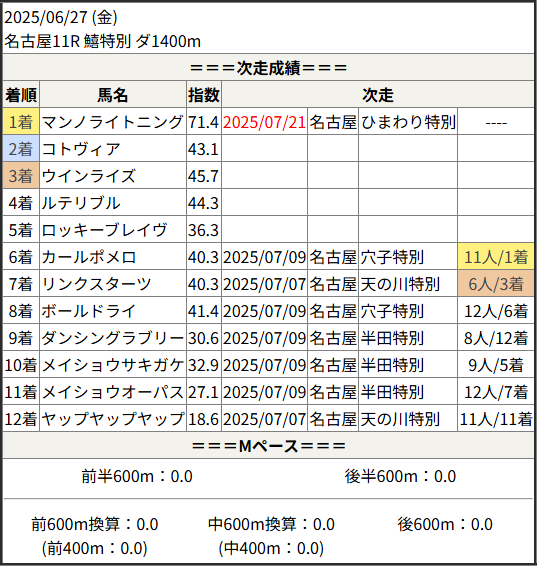Image resolution: width=537 pixels, height=566 pixels.
Task: Select the yellow 11人/1着 result cell
Action: [x=496, y=257]
